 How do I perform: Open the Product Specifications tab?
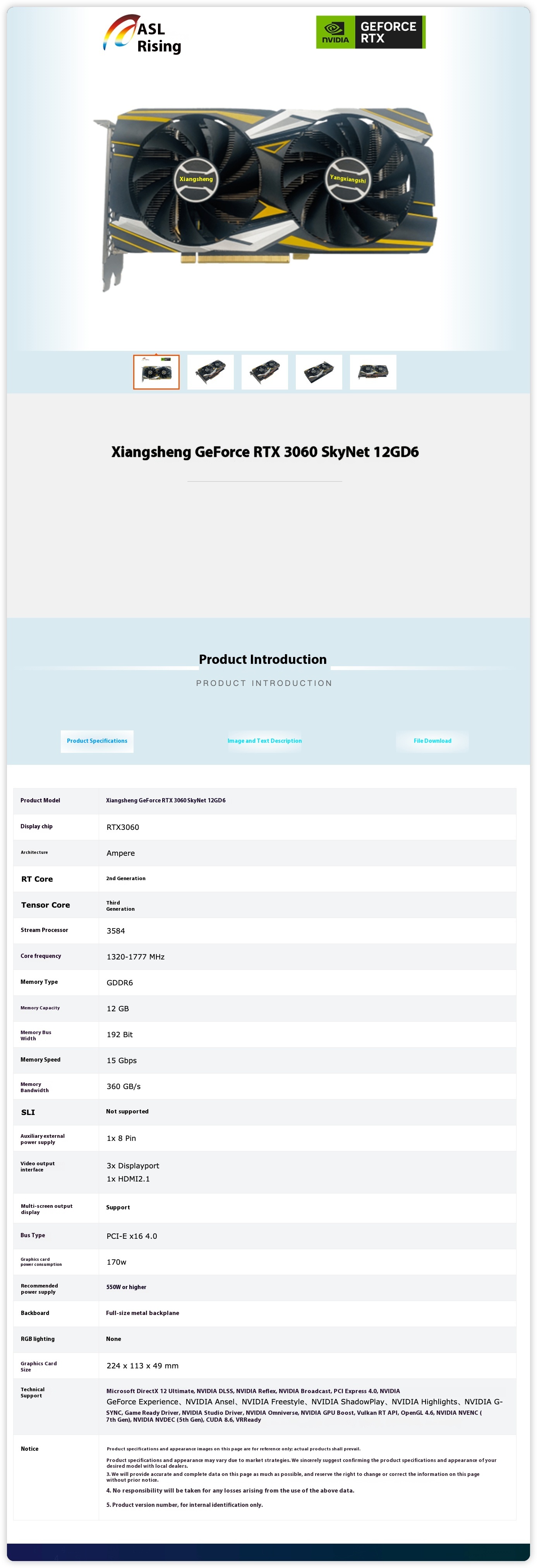click(97, 741)
